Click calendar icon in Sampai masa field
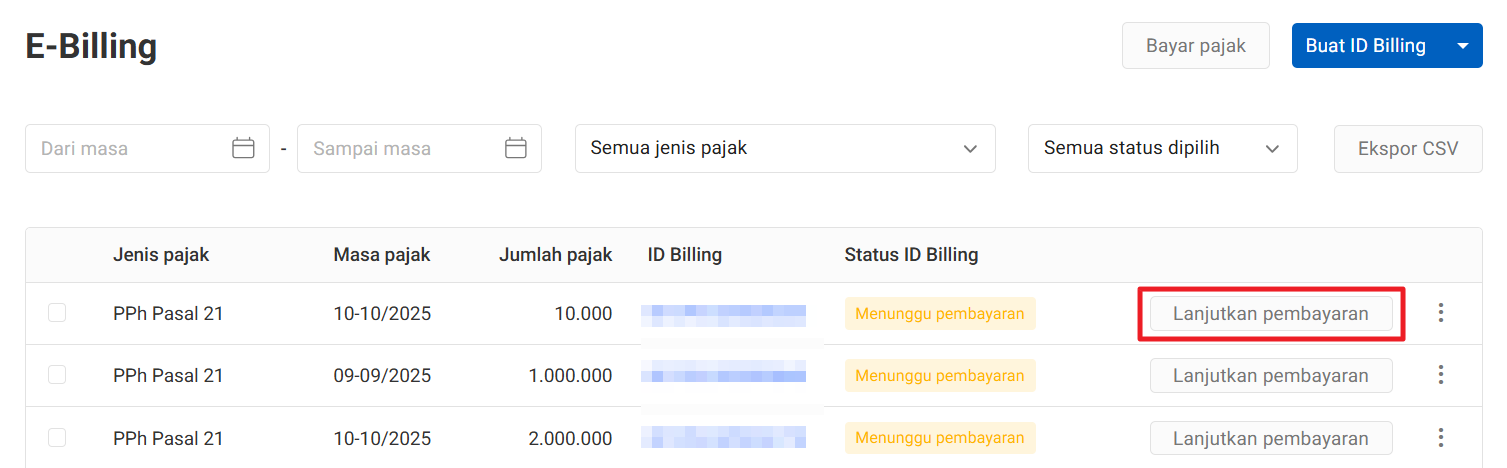The image size is (1507, 468). click(515, 148)
